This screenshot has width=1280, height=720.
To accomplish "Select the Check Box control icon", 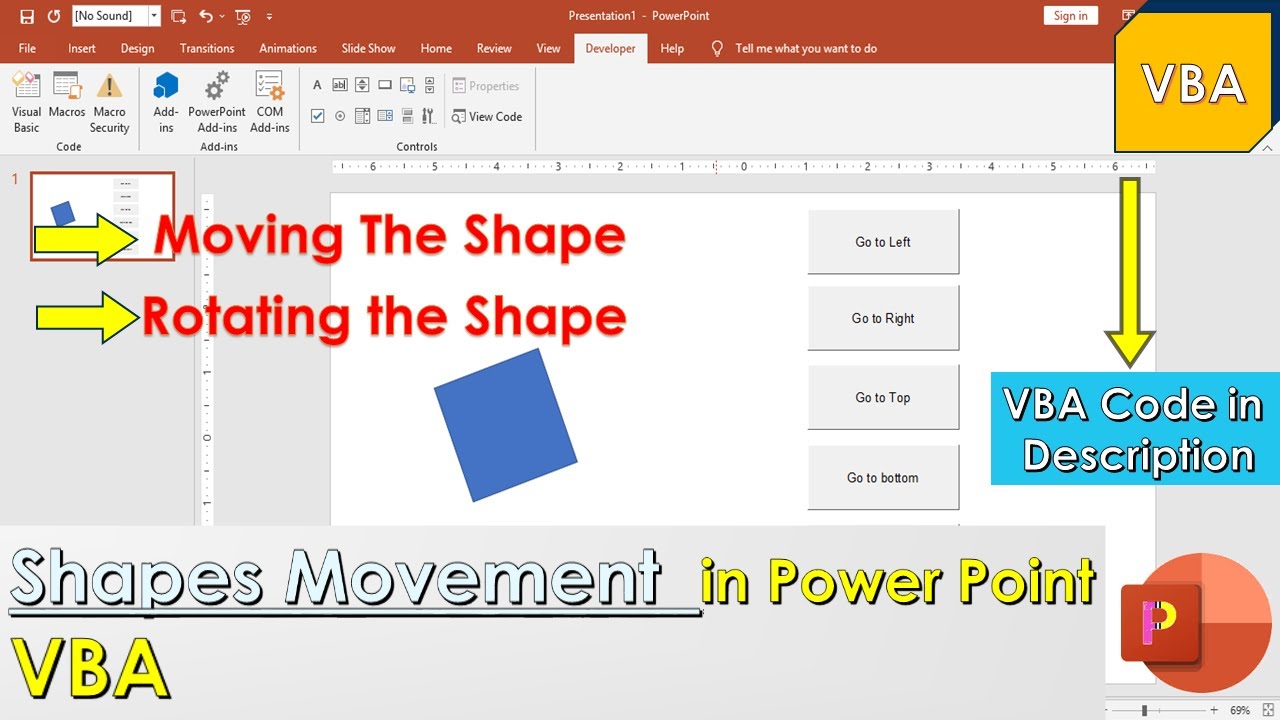I will point(317,116).
